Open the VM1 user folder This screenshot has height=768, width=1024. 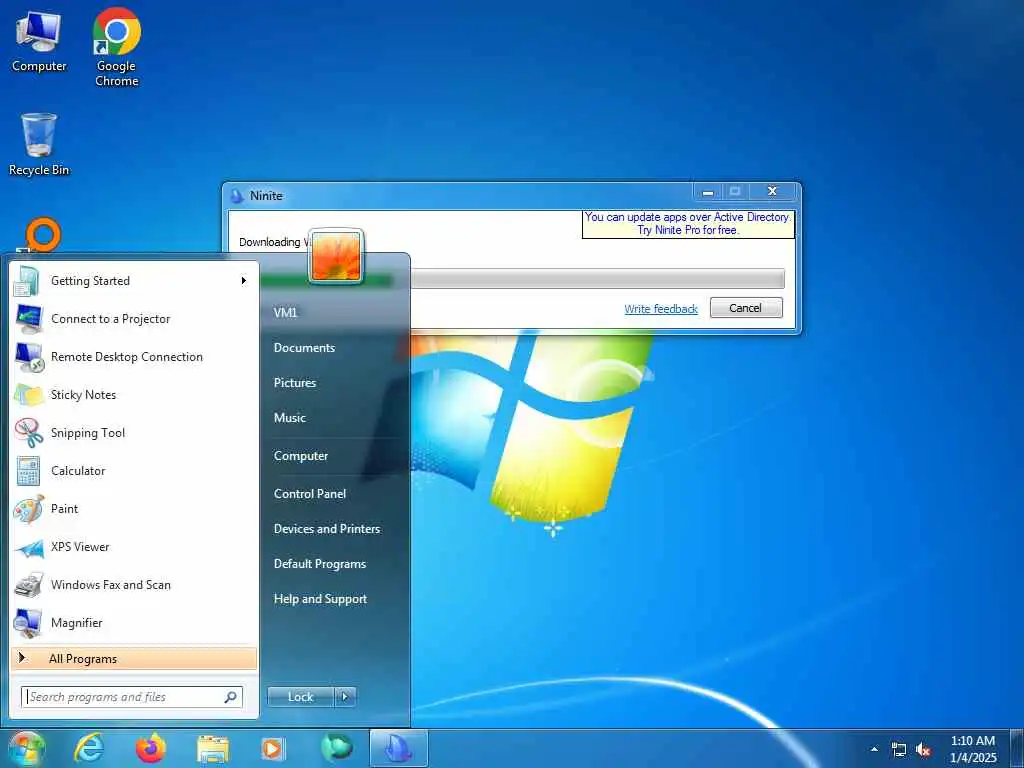(285, 312)
